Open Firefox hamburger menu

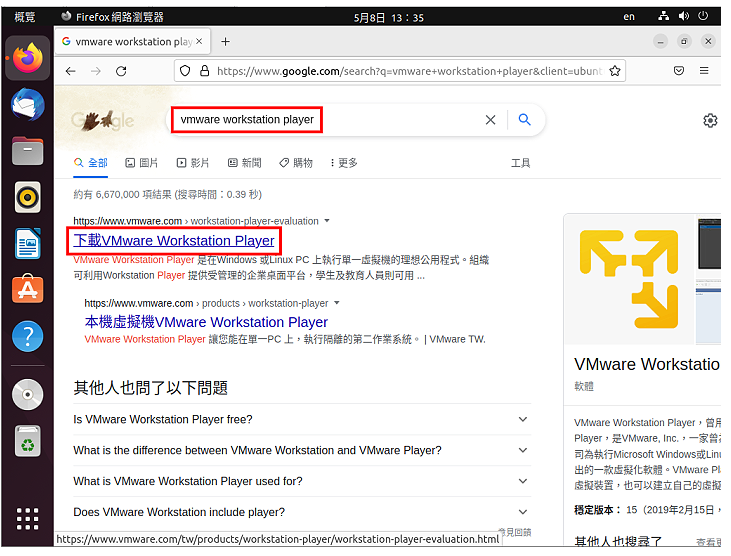pos(704,71)
